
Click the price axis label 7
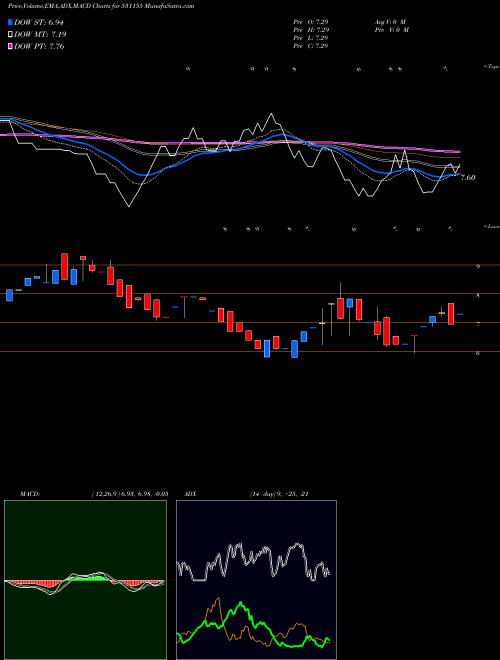pos(478,325)
